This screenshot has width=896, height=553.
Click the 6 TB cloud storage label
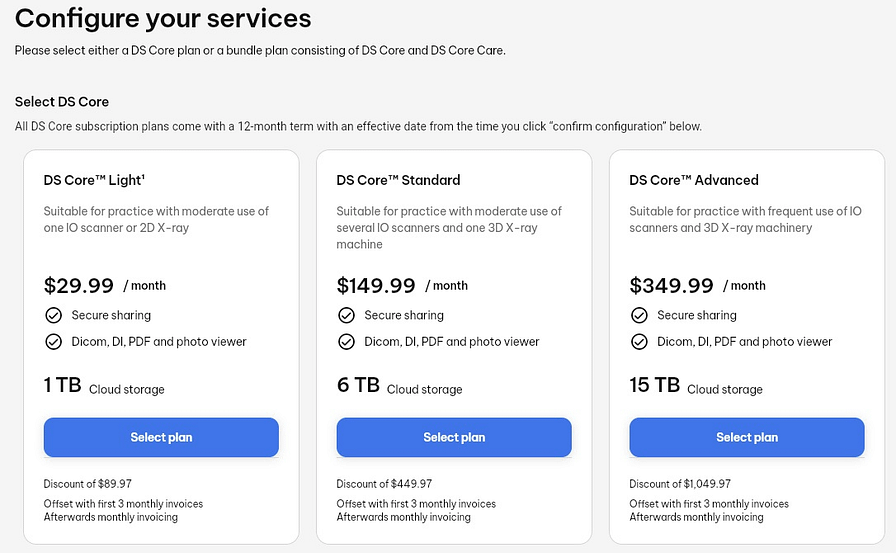(x=399, y=386)
